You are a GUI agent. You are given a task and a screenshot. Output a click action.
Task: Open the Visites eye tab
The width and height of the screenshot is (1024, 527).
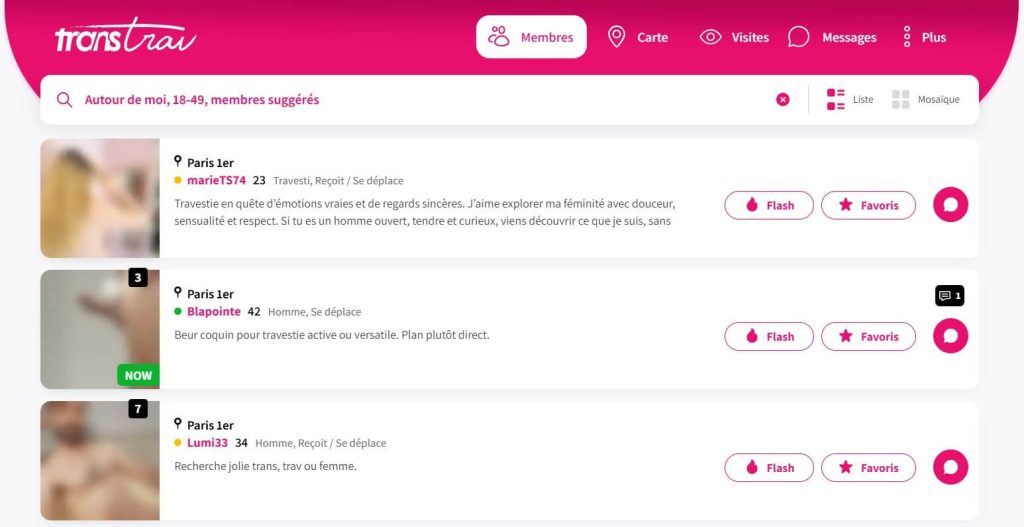(x=734, y=37)
